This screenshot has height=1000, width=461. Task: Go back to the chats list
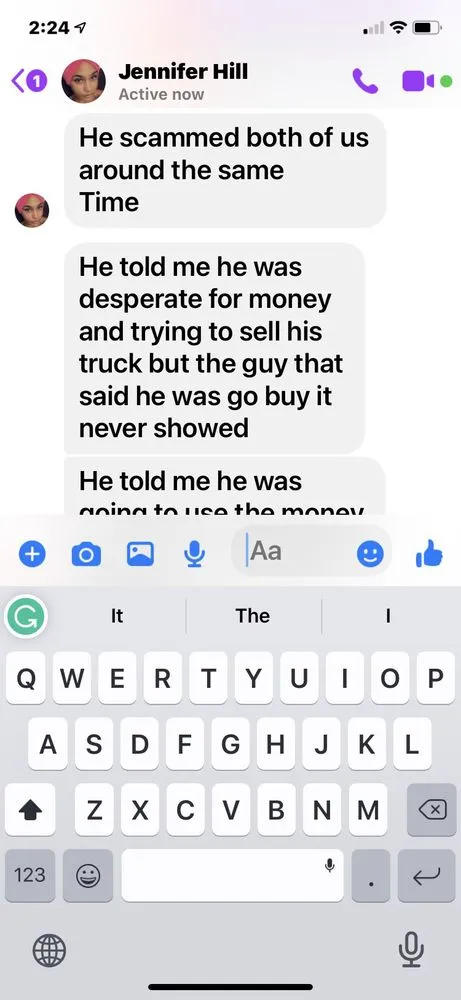click(29, 82)
